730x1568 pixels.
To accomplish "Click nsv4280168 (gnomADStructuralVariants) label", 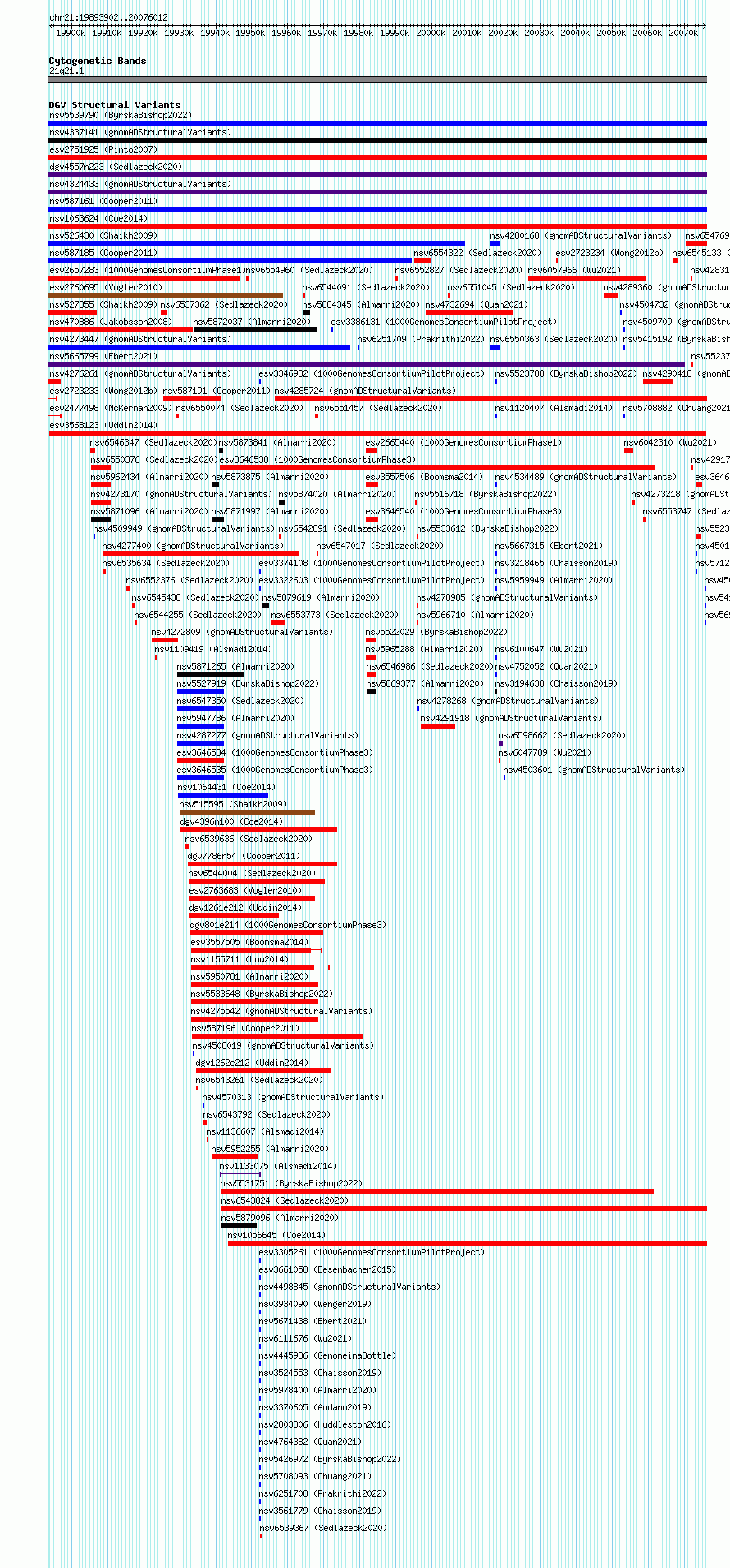I will (581, 235).
